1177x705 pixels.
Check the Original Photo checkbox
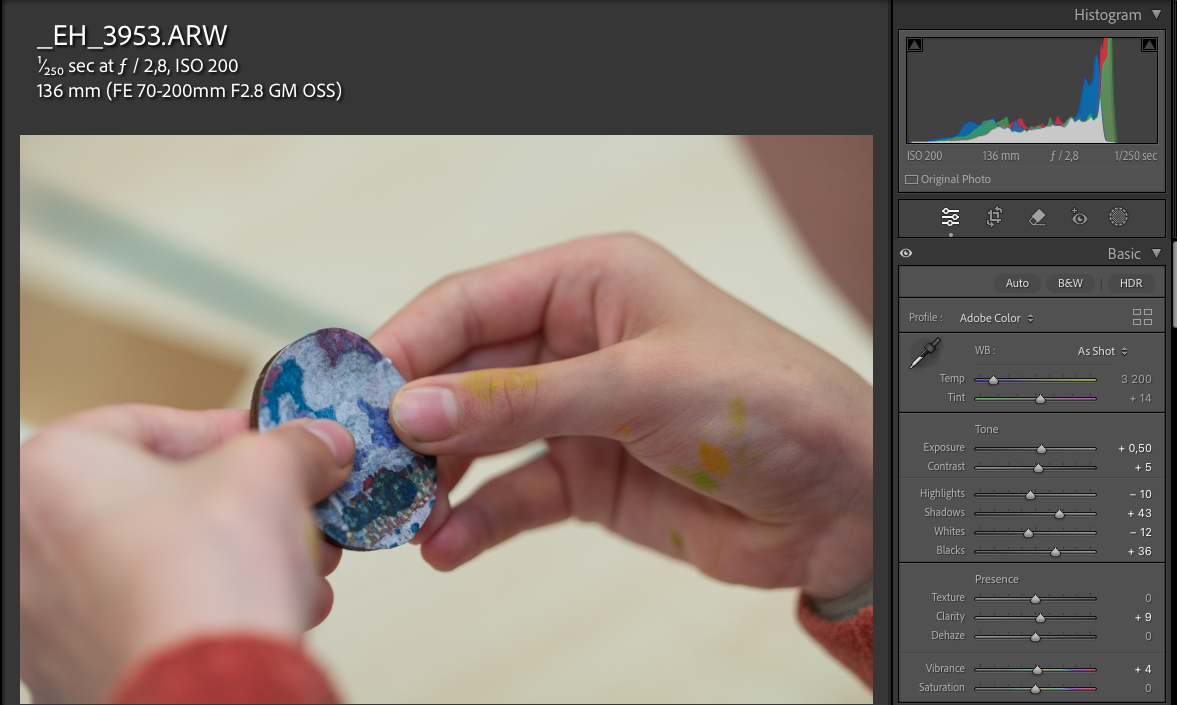[911, 179]
